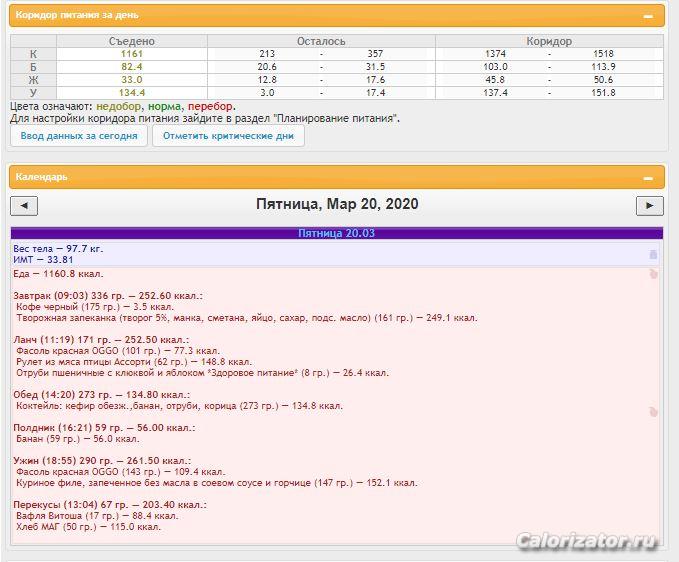Click the 'Вес тела — 97.7 кг.' entry
Viewport: 679px width, 562px height.
(x=58, y=247)
